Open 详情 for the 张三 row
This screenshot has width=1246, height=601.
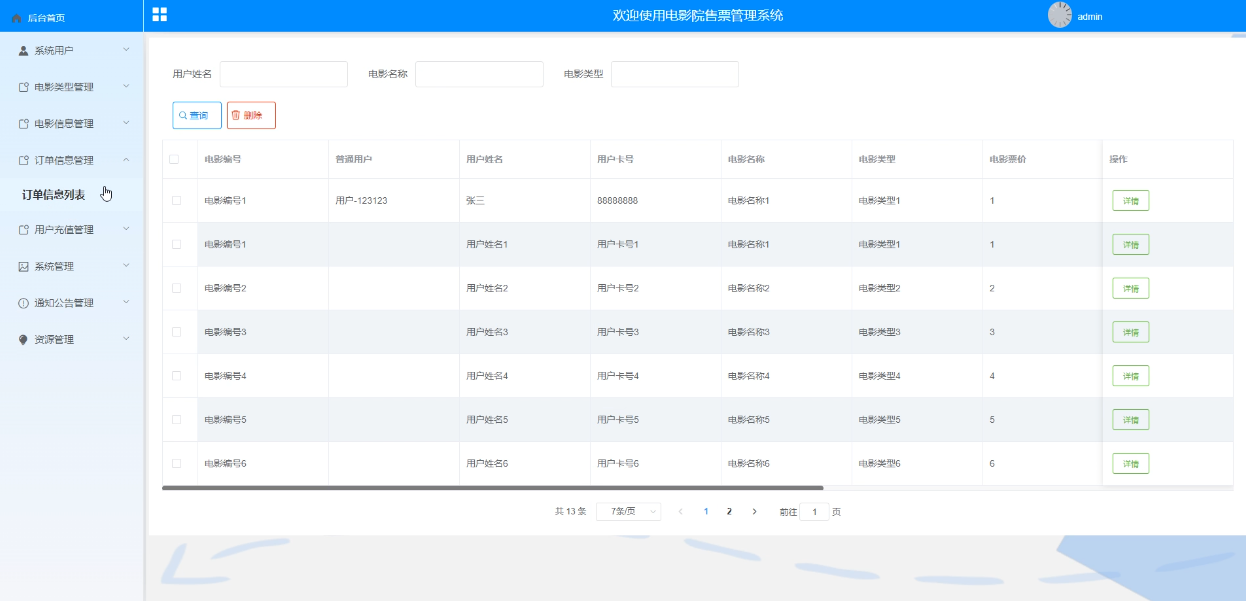pos(1131,201)
